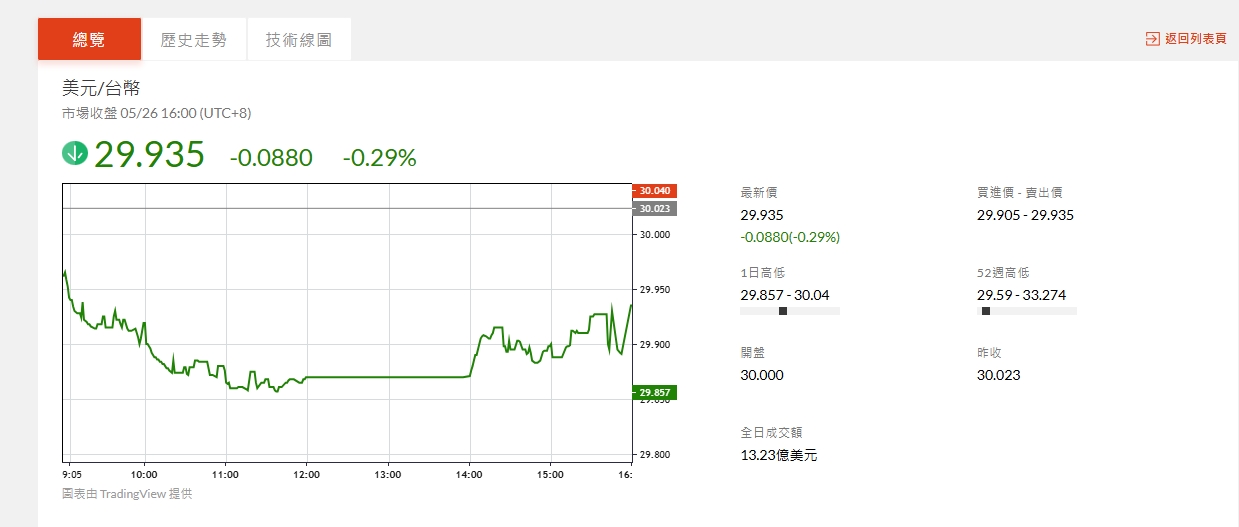
Task: Open the 技術線圖 technical chart tab
Action: (299, 40)
